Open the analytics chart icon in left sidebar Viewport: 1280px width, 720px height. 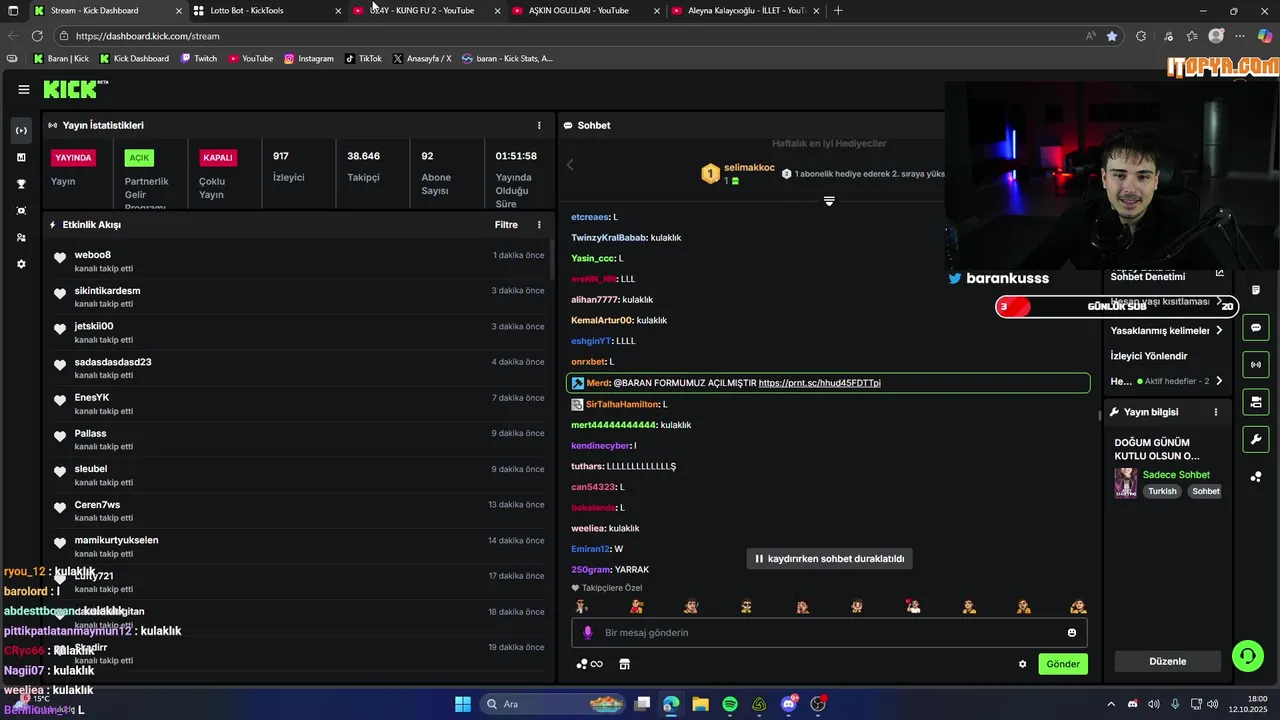point(21,157)
